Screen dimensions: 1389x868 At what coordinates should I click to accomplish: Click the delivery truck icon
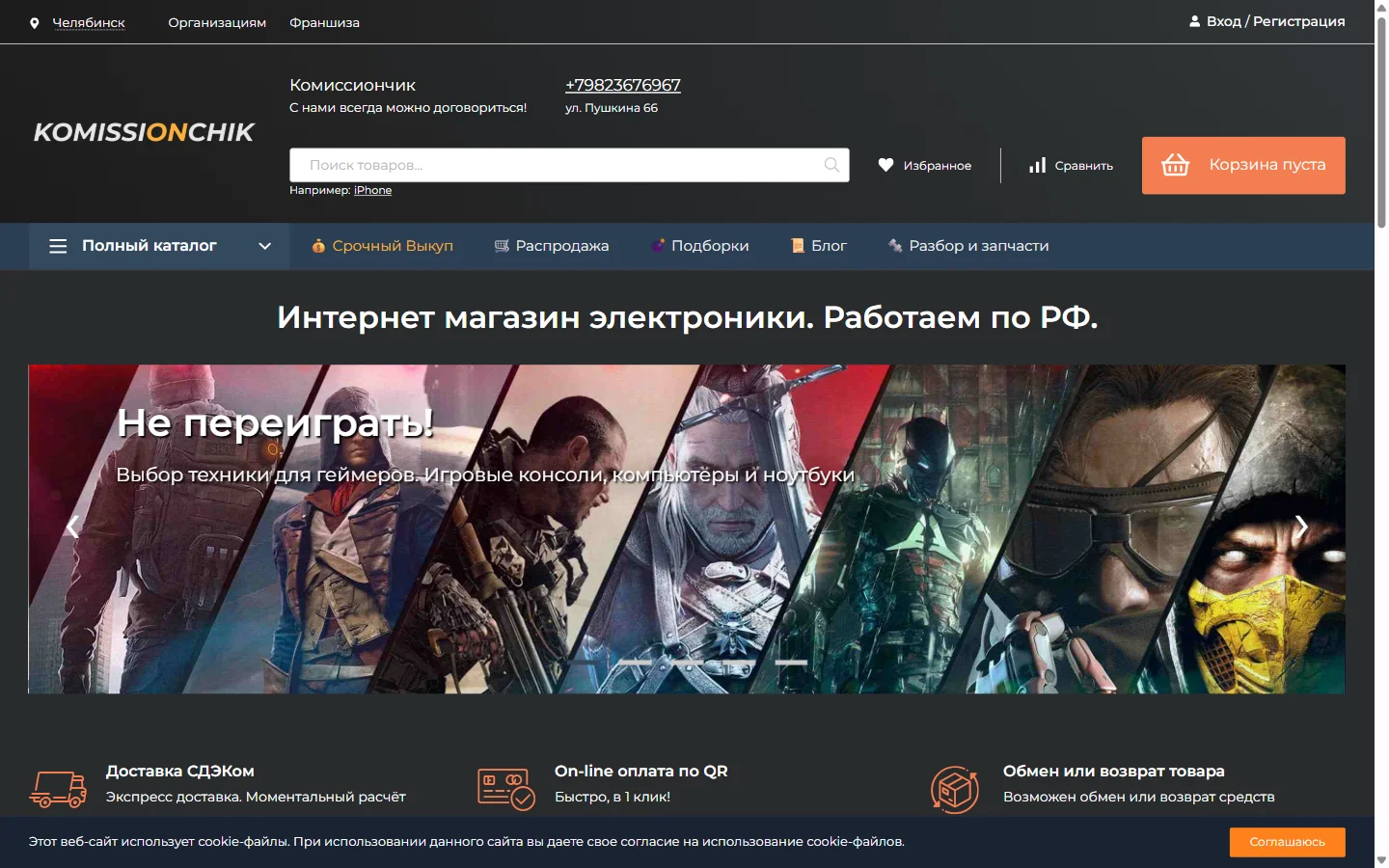(58, 788)
